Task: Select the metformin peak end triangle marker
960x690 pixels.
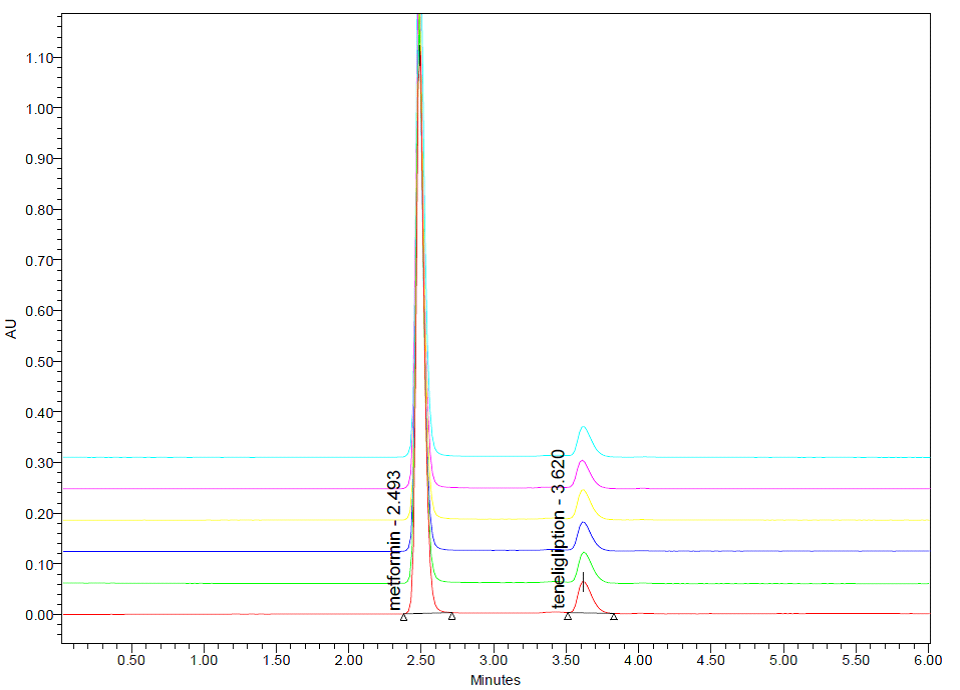Action: click(452, 616)
